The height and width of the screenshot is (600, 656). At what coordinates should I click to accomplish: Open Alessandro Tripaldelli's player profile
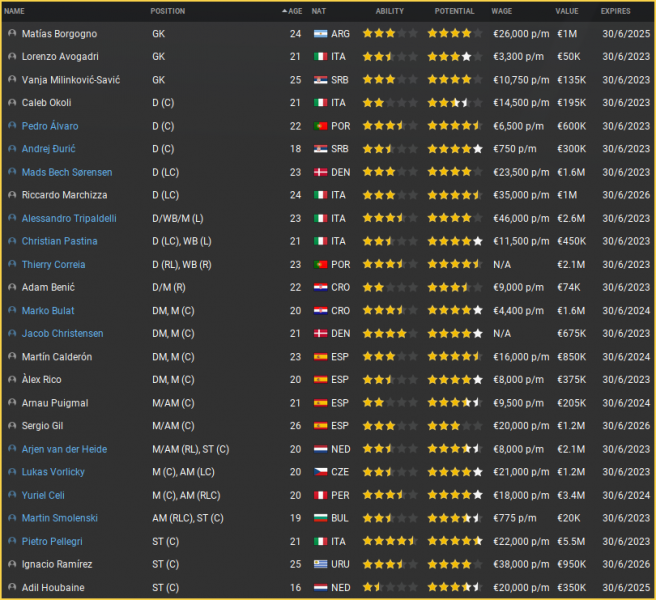69,218
